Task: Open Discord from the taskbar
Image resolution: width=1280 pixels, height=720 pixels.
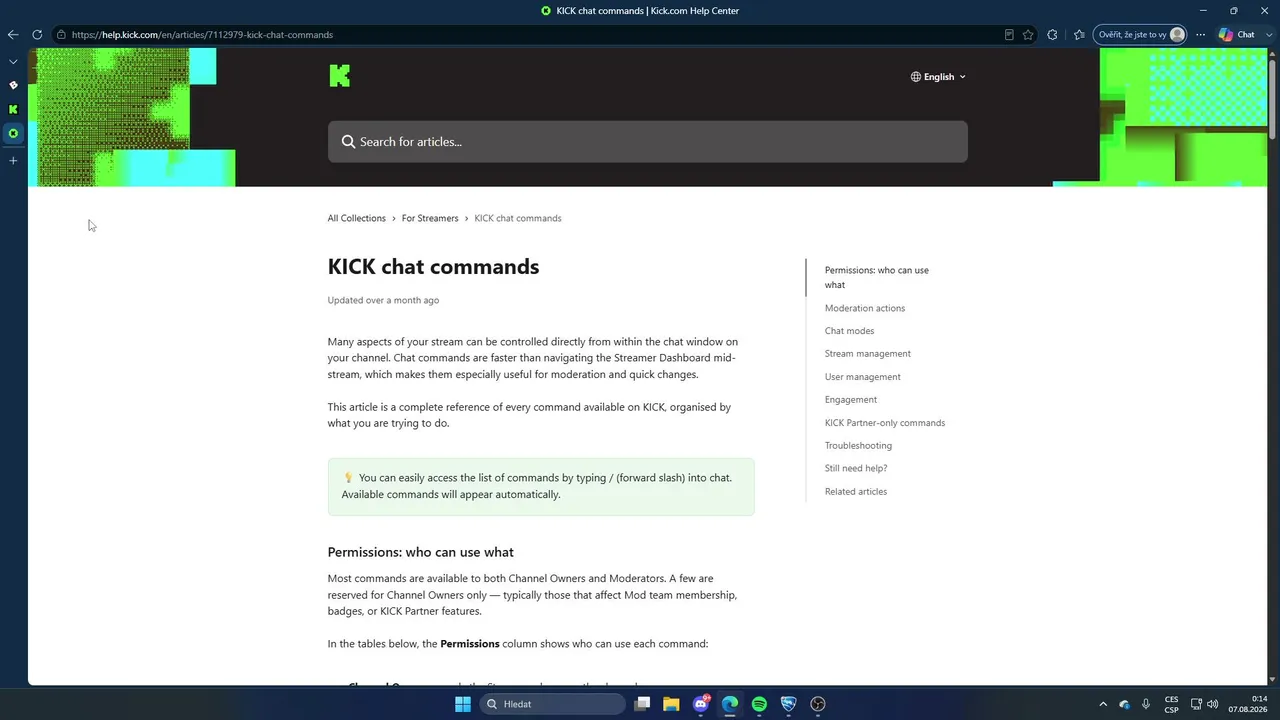Action: (x=701, y=704)
